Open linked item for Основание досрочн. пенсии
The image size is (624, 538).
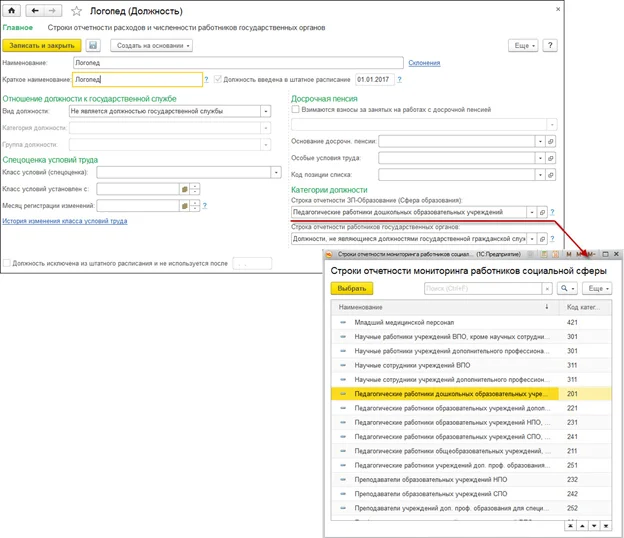pyautogui.click(x=550, y=141)
